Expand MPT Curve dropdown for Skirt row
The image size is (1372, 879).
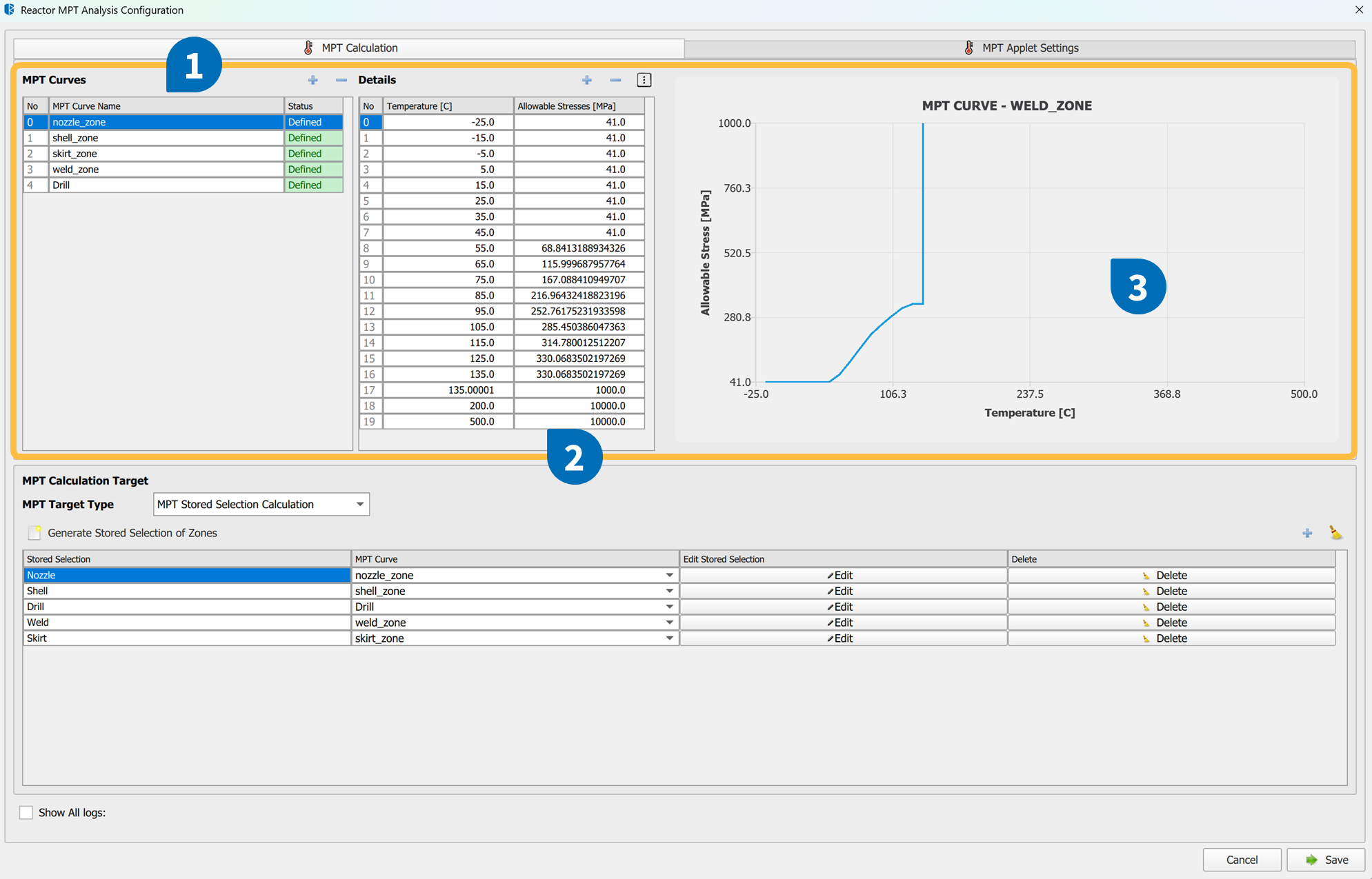[x=668, y=638]
